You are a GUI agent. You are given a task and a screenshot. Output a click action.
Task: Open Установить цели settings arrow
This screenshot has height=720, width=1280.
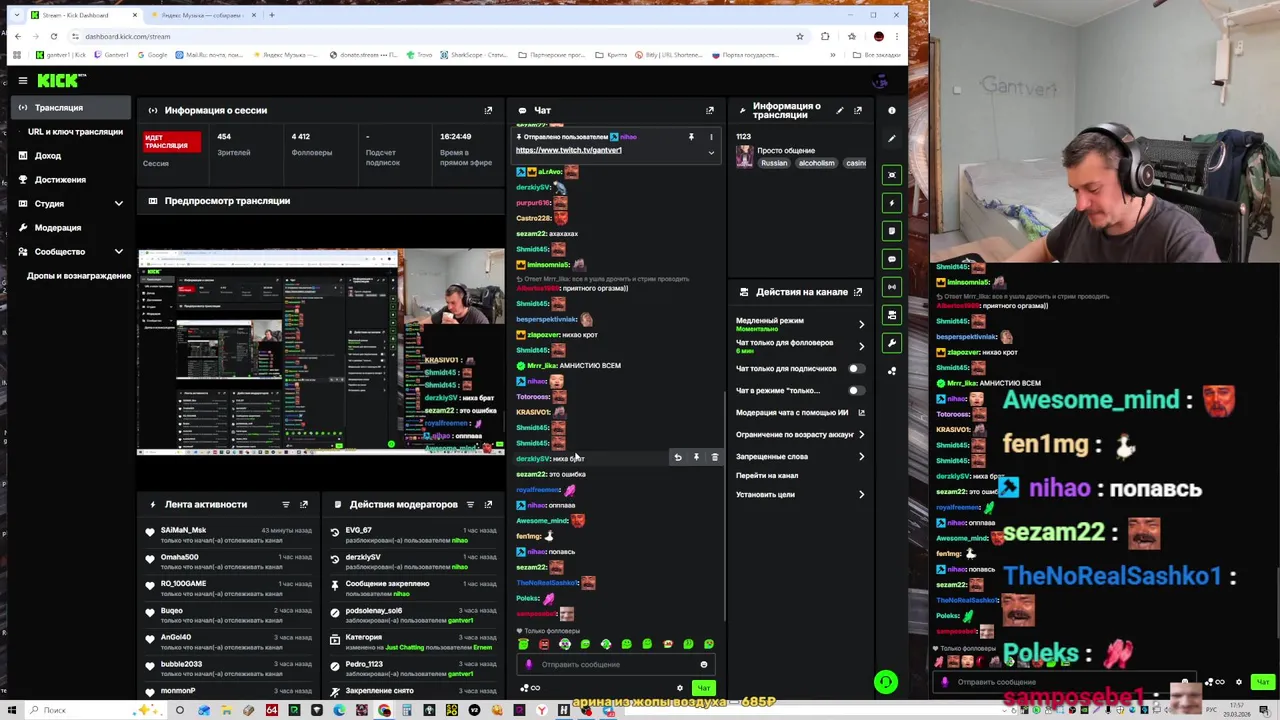pos(861,494)
